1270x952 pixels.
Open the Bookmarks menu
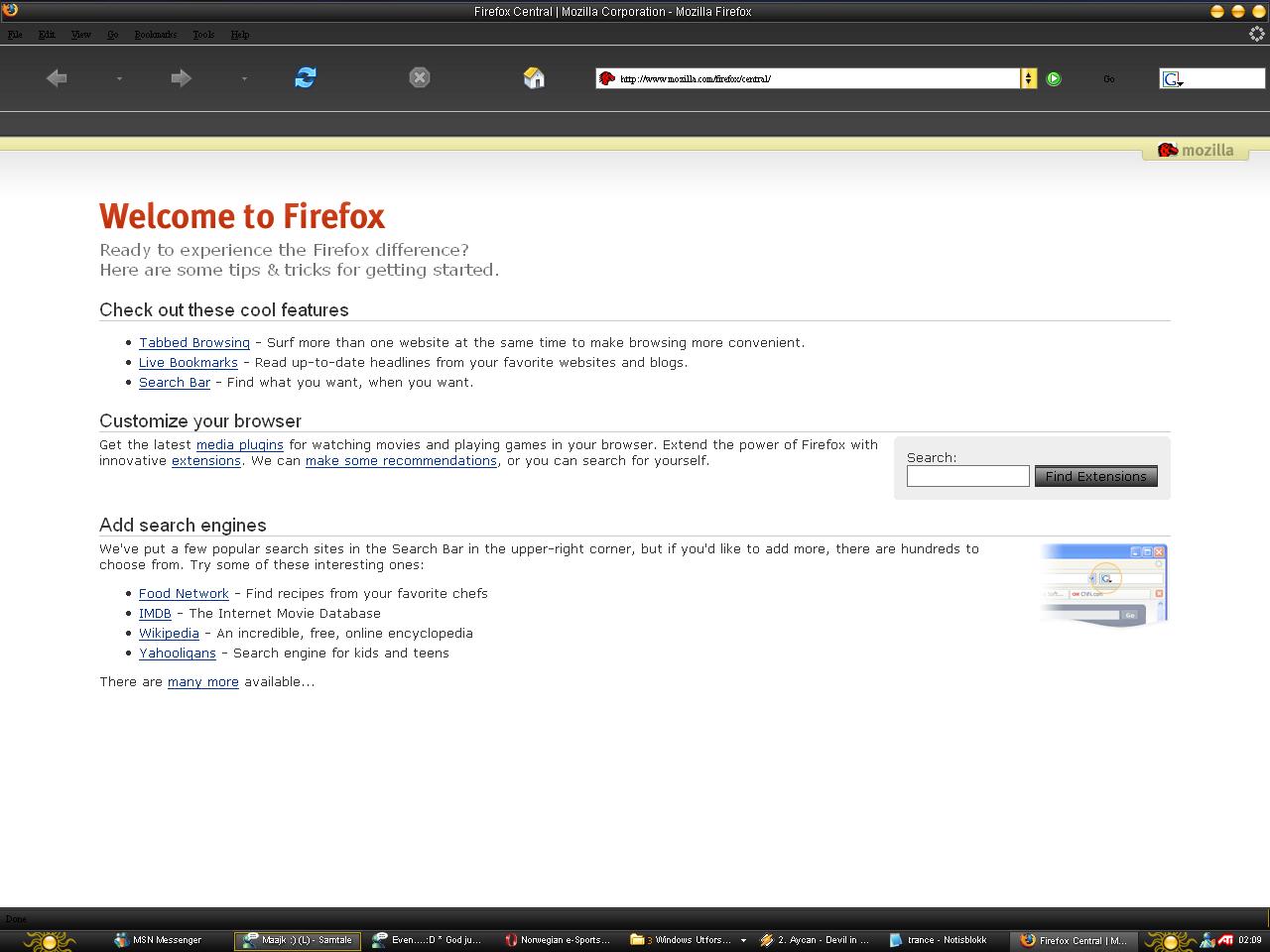156,34
